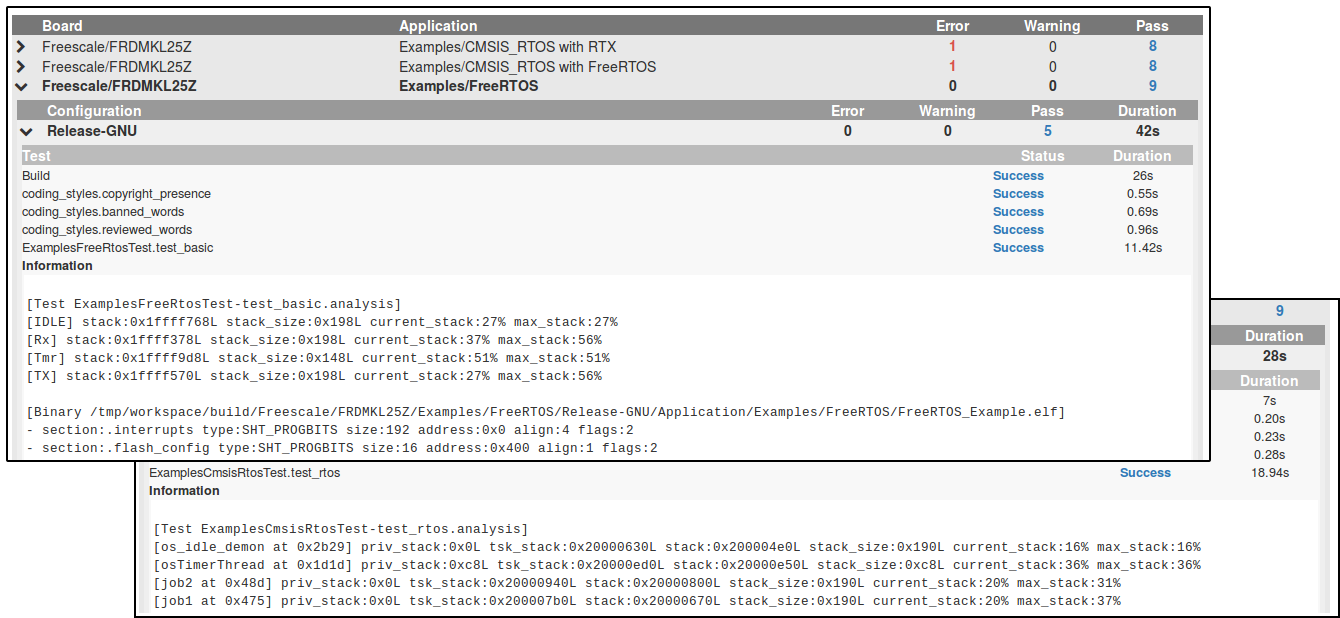The width and height of the screenshot is (1340, 618).
Task: Click the section:.flash_config log line
Action: [x=342, y=448]
